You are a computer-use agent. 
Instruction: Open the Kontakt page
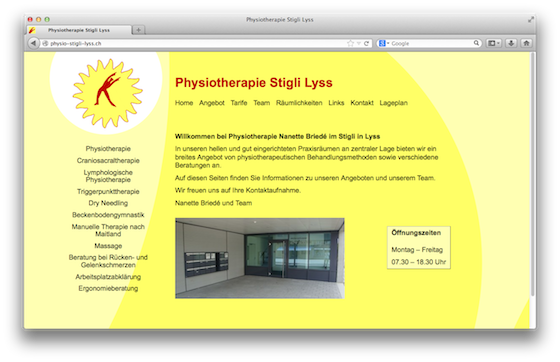[x=362, y=103]
